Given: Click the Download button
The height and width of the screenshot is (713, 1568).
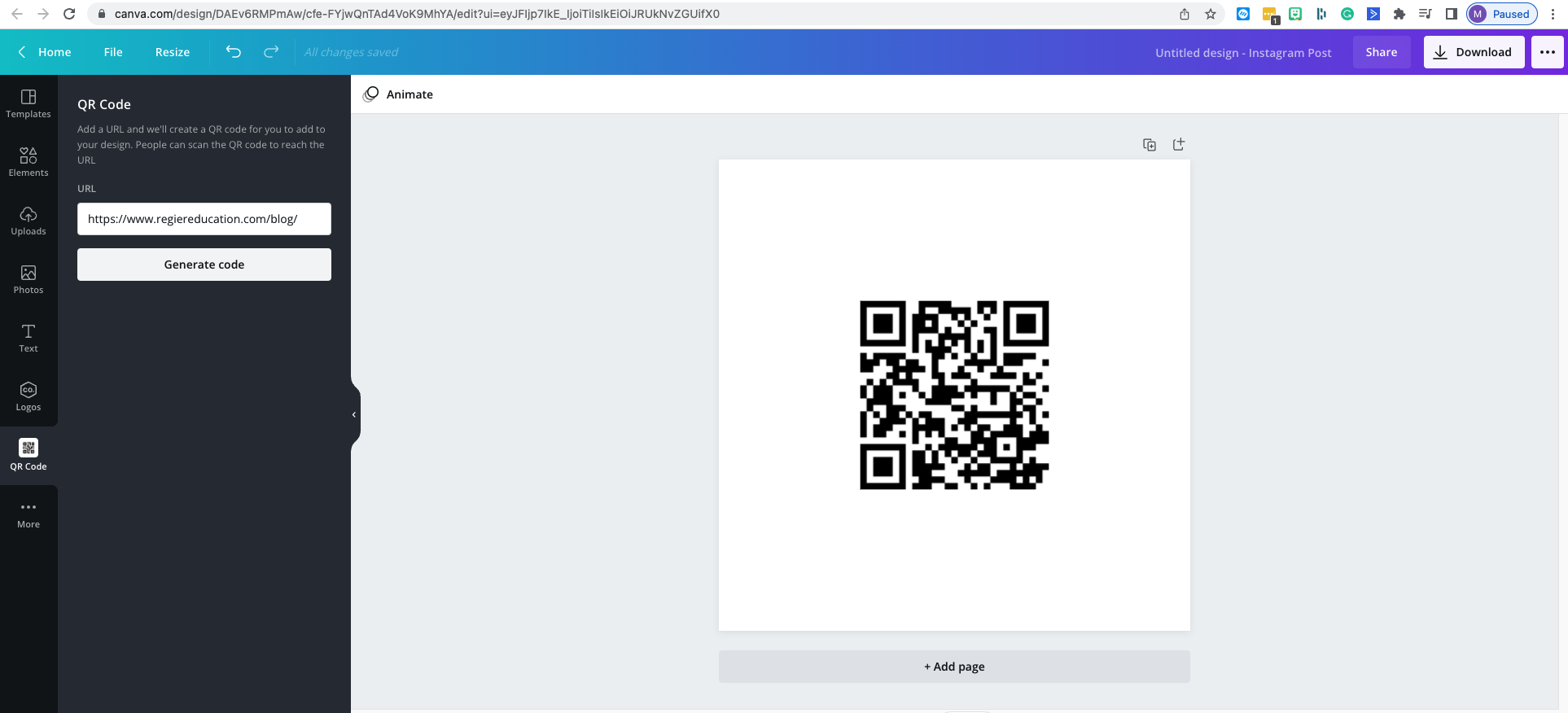Looking at the screenshot, I should 1474,52.
